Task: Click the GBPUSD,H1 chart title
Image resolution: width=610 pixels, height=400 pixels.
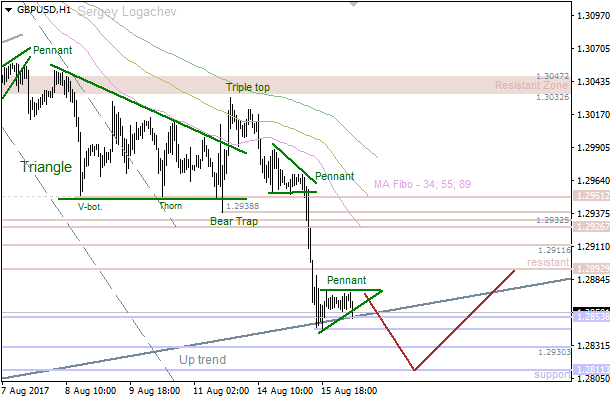Action: tap(45, 9)
